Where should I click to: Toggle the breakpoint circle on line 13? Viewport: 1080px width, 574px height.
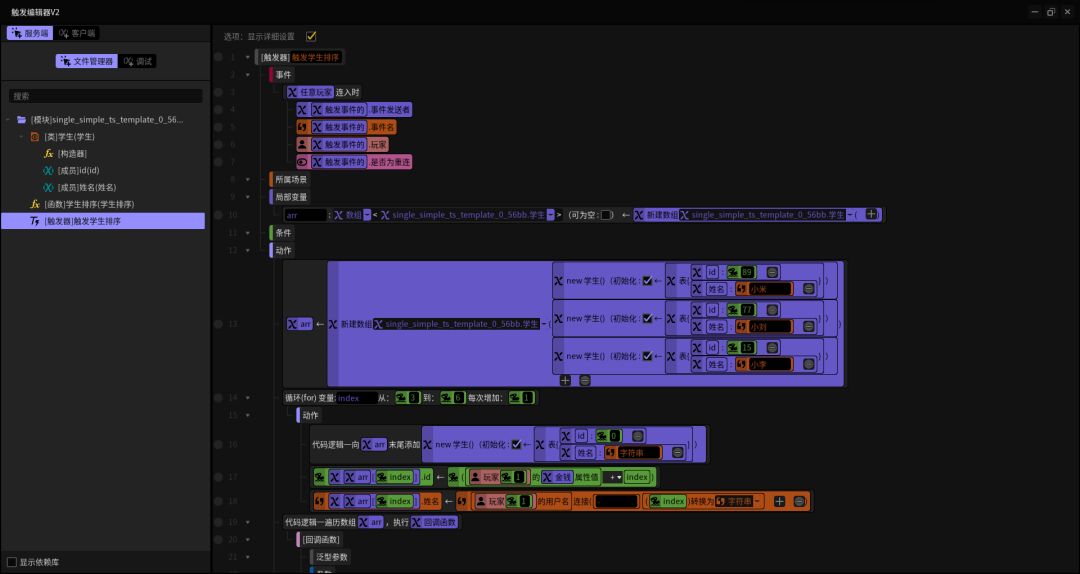point(218,324)
